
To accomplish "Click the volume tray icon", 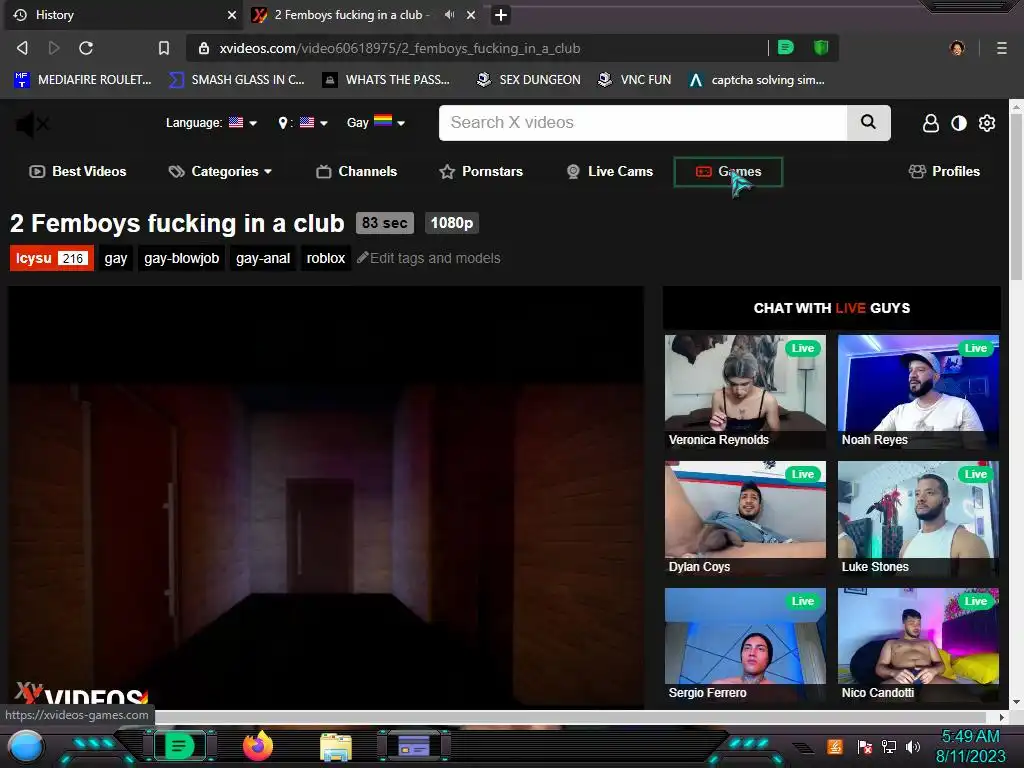I will pyautogui.click(x=914, y=746).
